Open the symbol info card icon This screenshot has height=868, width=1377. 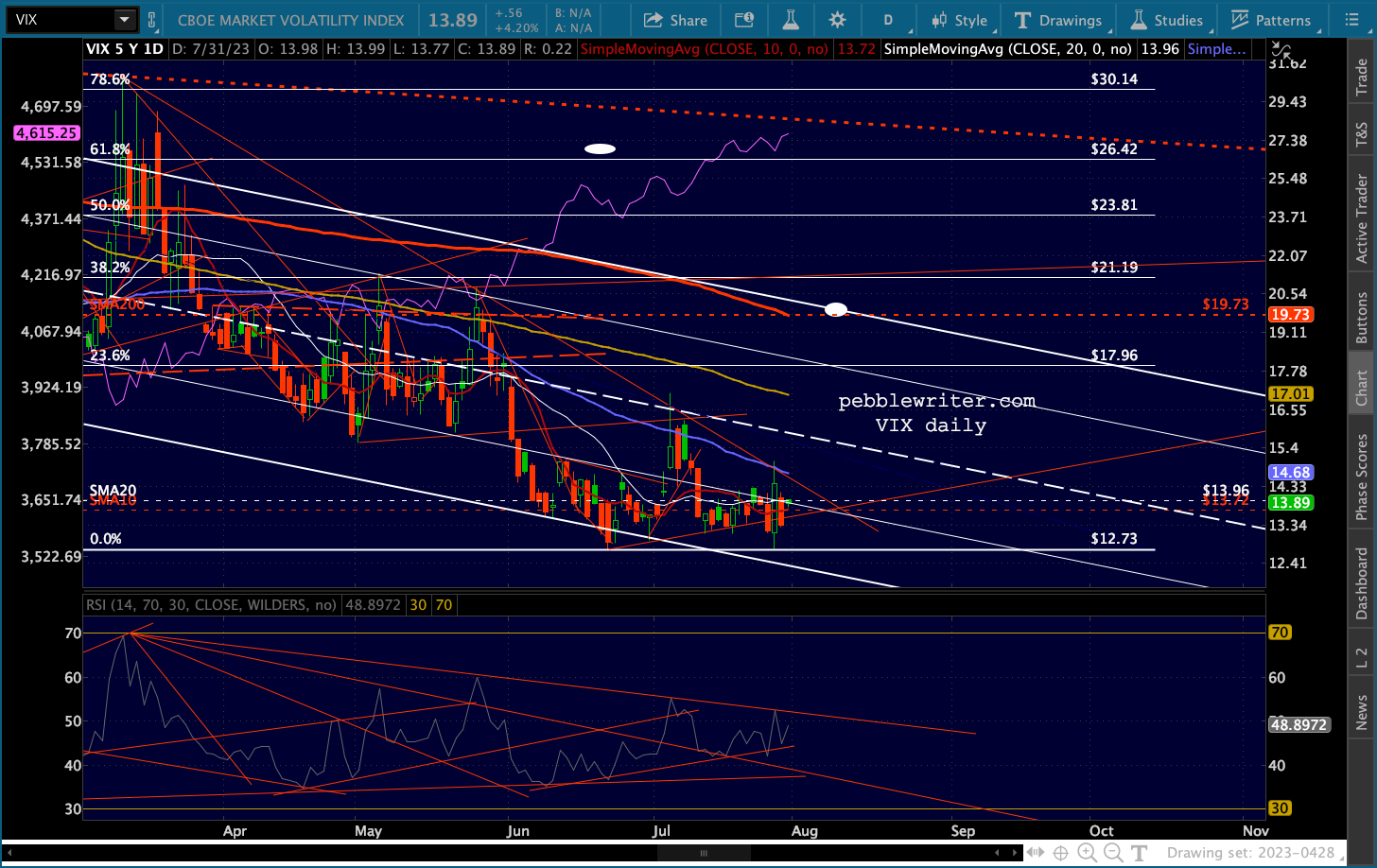tap(744, 20)
